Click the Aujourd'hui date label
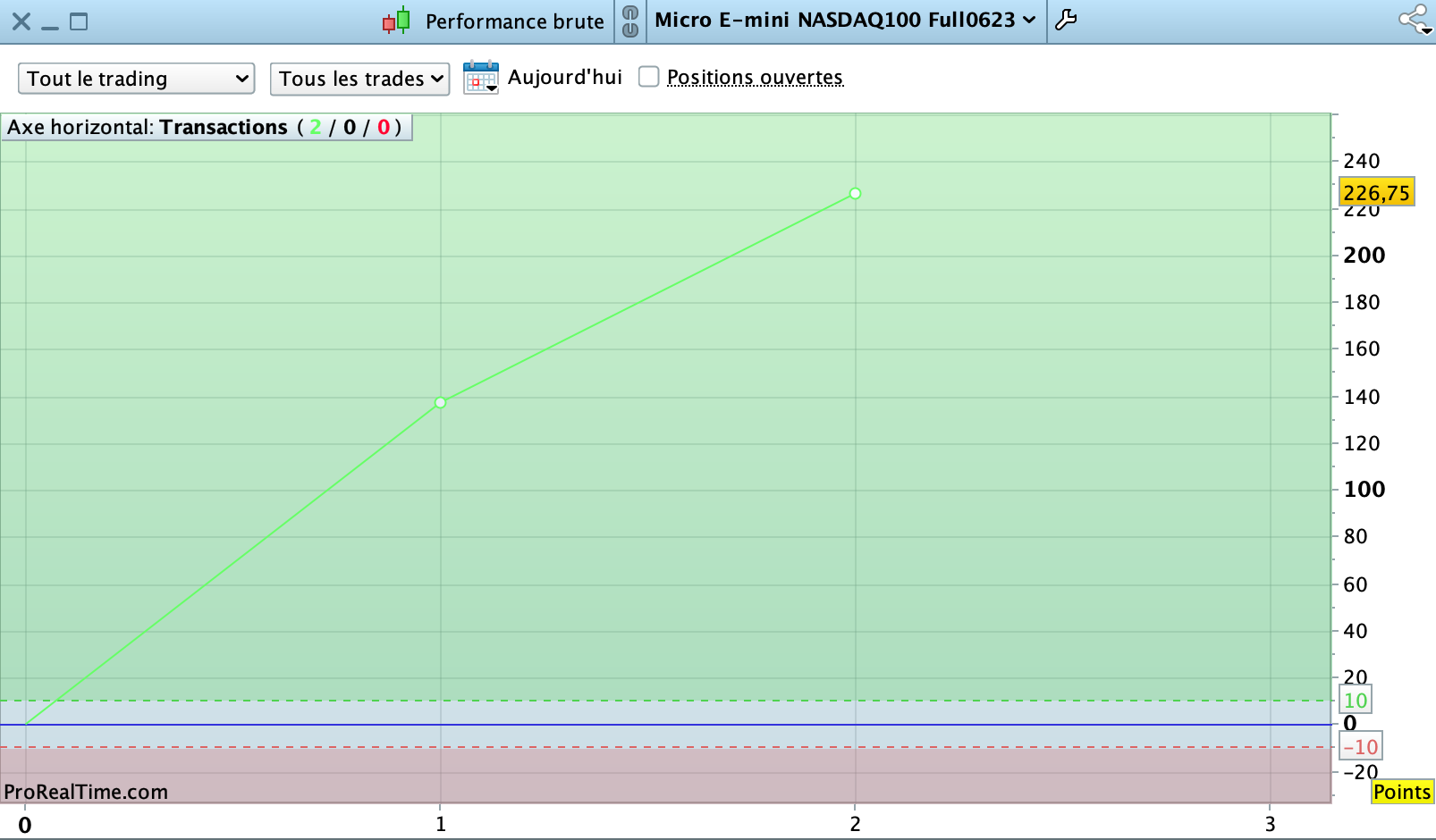This screenshot has height=840, width=1436. tap(565, 78)
